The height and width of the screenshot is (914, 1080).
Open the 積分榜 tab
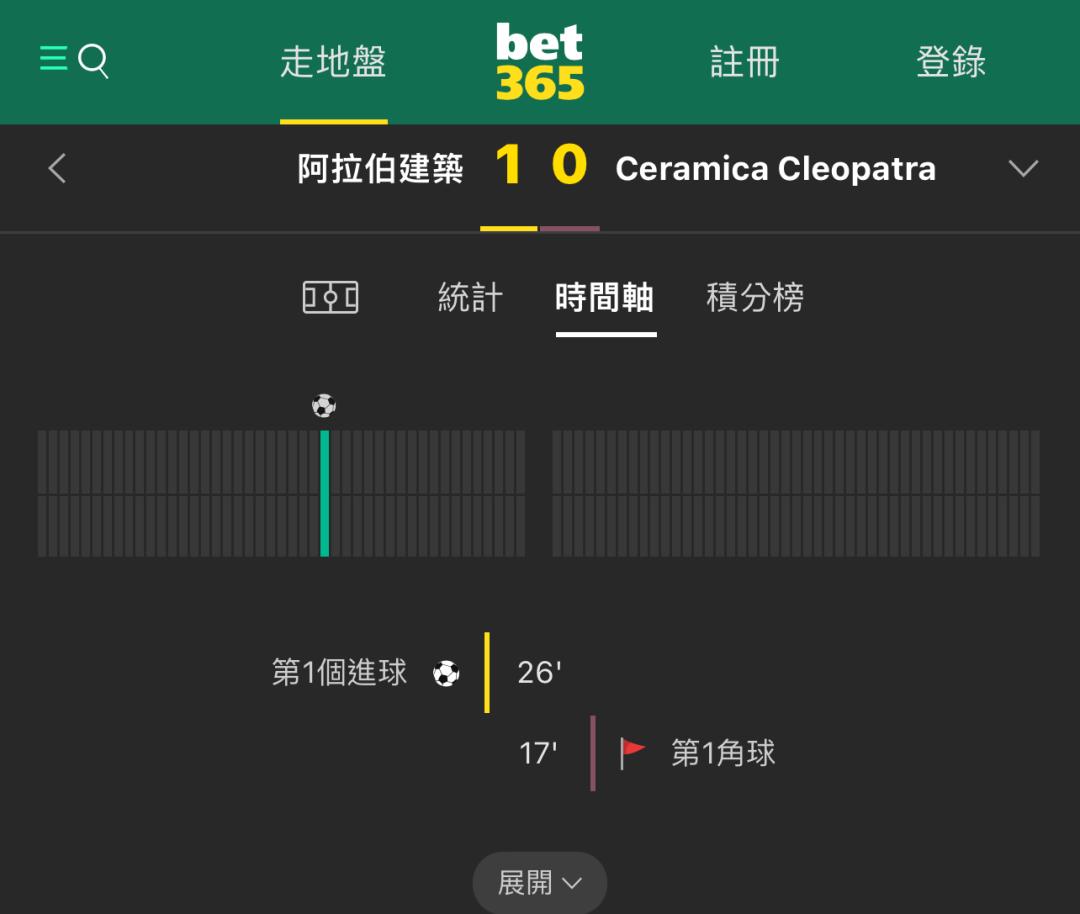[755, 298]
